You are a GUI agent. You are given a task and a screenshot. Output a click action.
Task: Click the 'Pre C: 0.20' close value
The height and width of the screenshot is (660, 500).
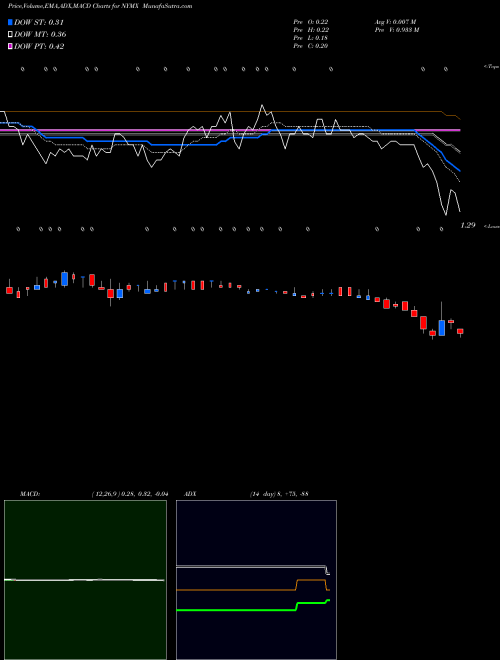[x=311, y=46]
